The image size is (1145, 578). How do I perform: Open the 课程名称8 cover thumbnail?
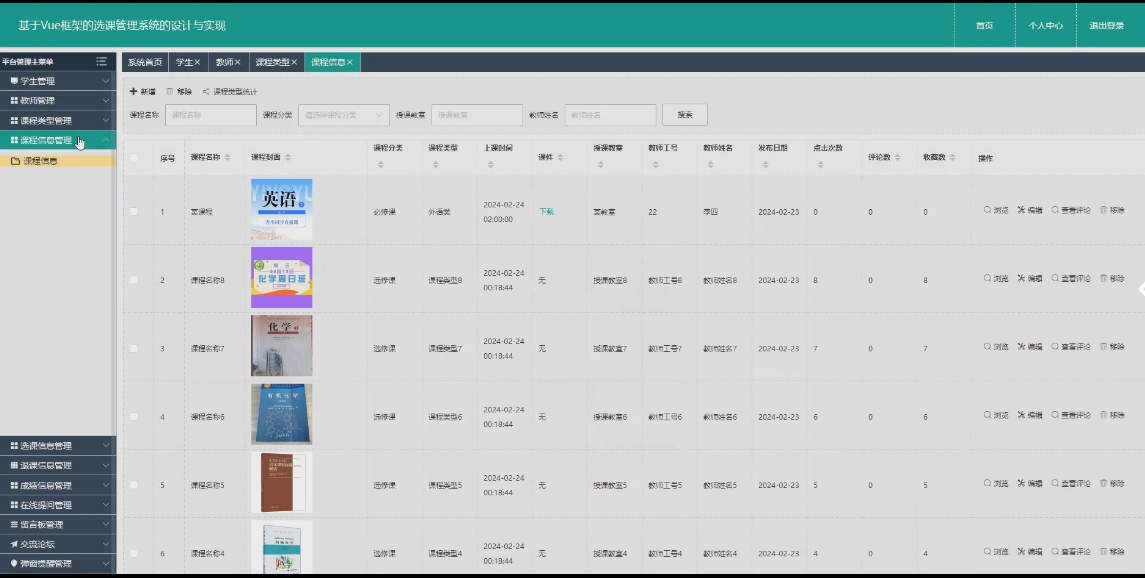point(281,277)
